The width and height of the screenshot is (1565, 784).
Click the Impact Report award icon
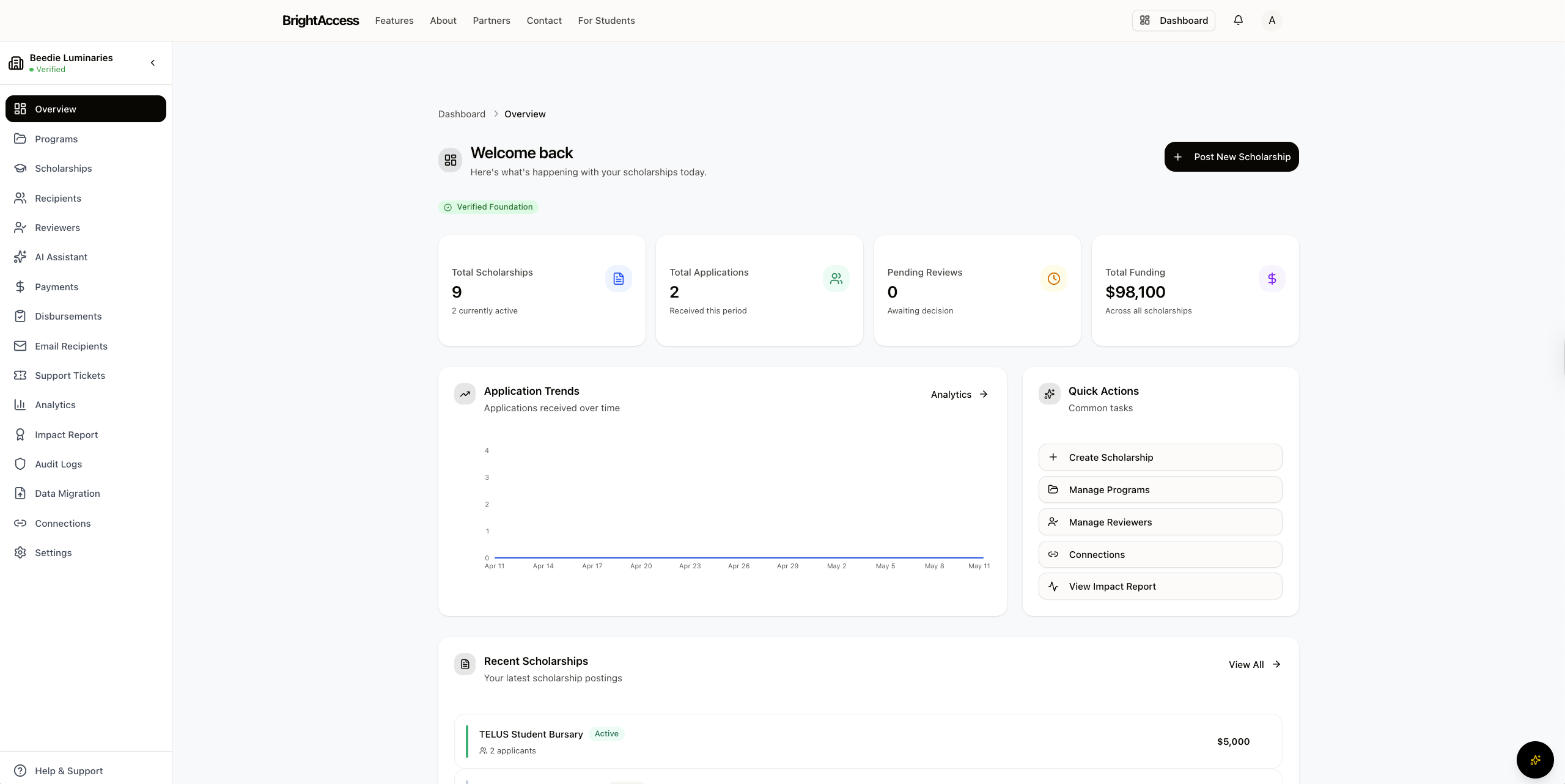pos(20,434)
